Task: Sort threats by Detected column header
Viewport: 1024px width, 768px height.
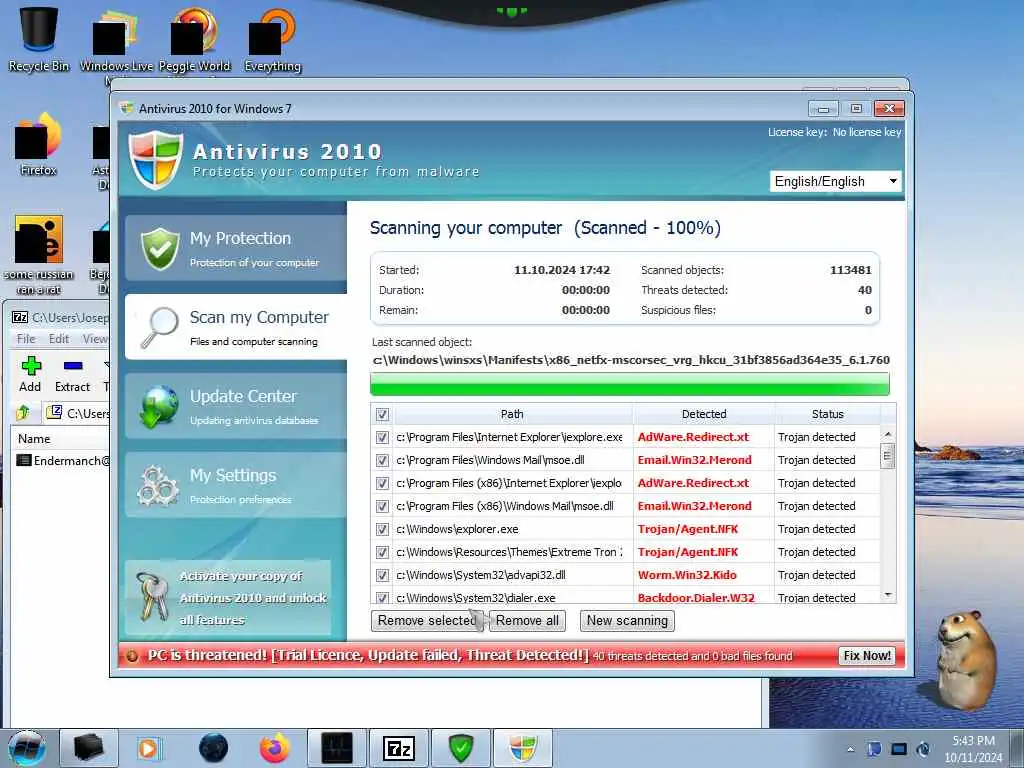Action: 704,414
